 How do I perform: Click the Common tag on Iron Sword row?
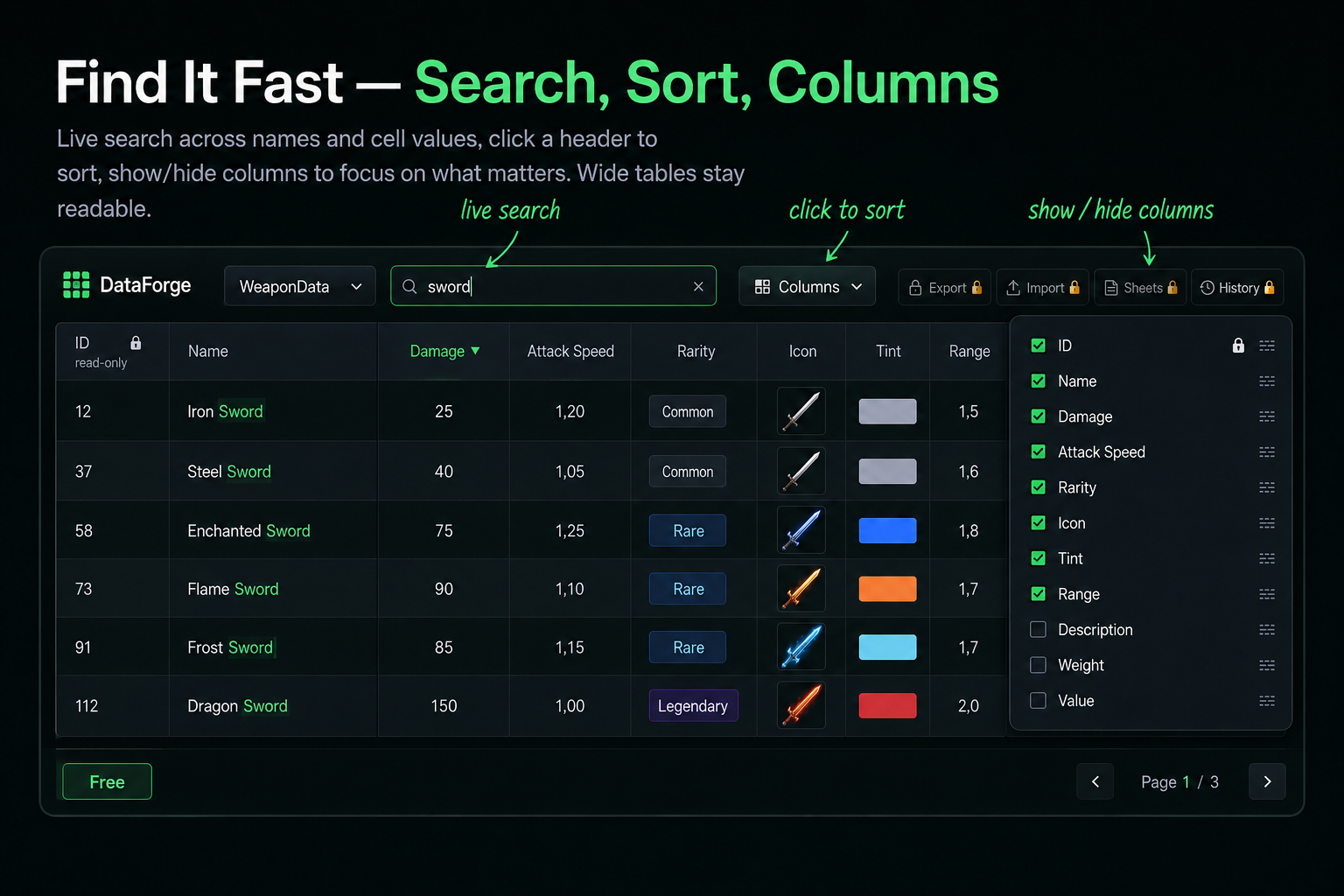pos(688,411)
